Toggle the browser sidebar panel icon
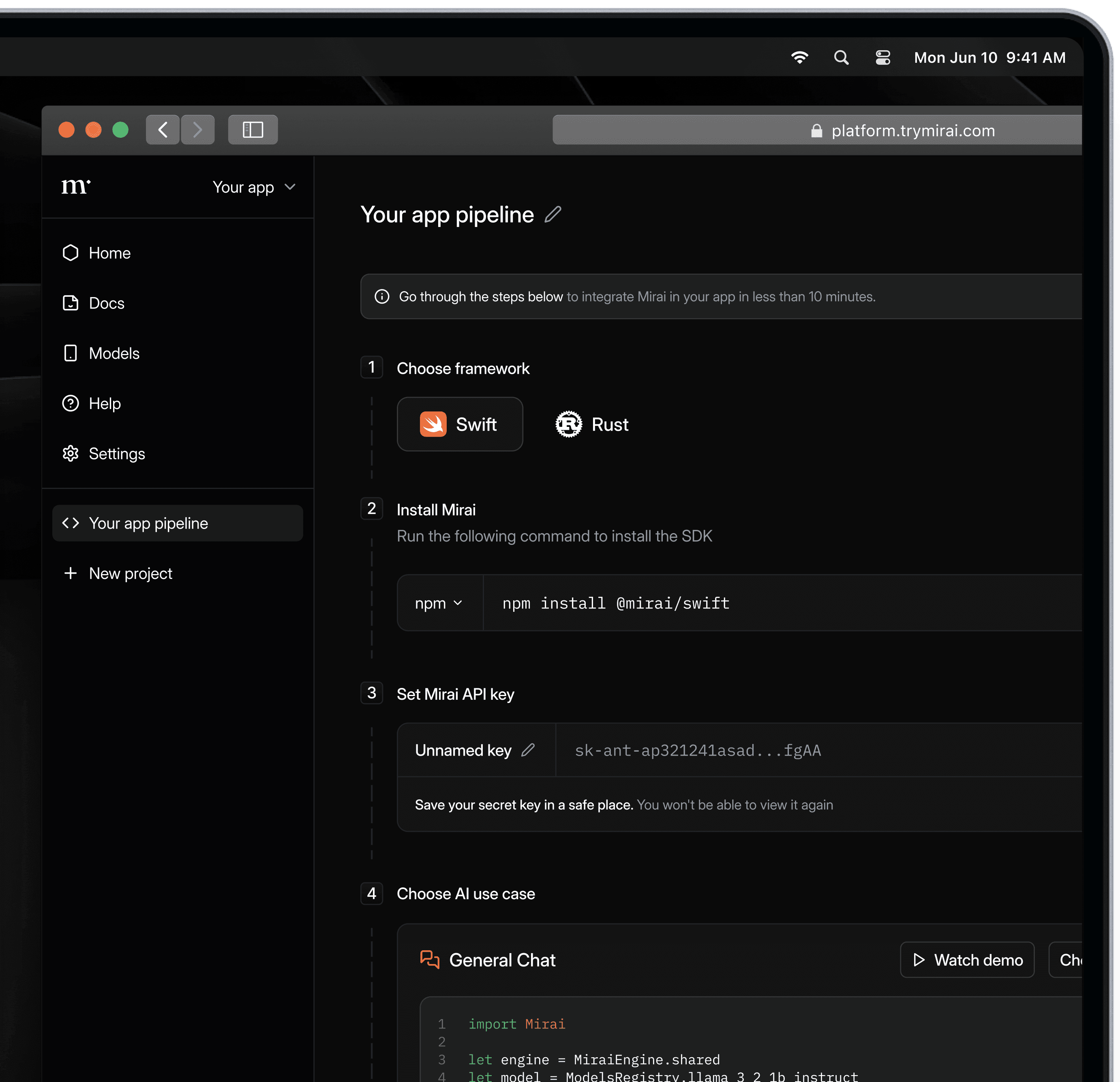1120x1082 pixels. (253, 130)
